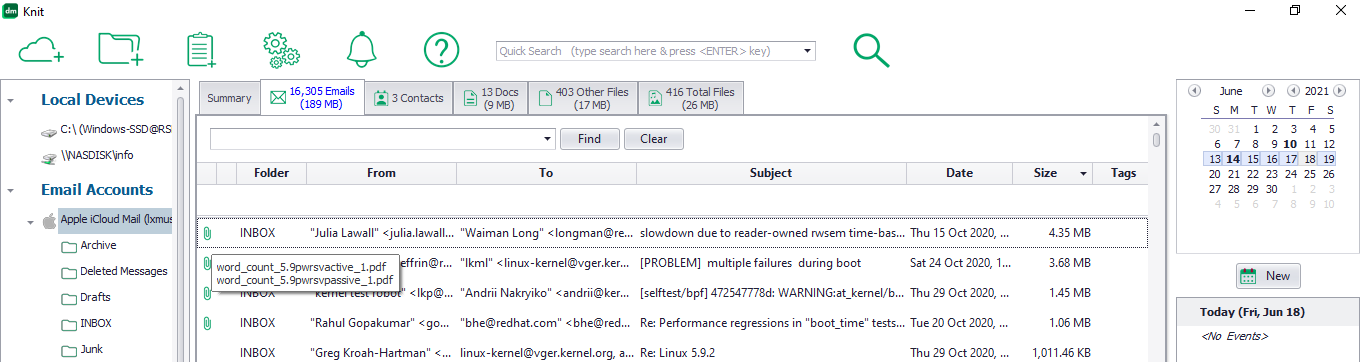The width and height of the screenshot is (1366, 362).
Task: Click the Clear button
Action: tap(654, 139)
